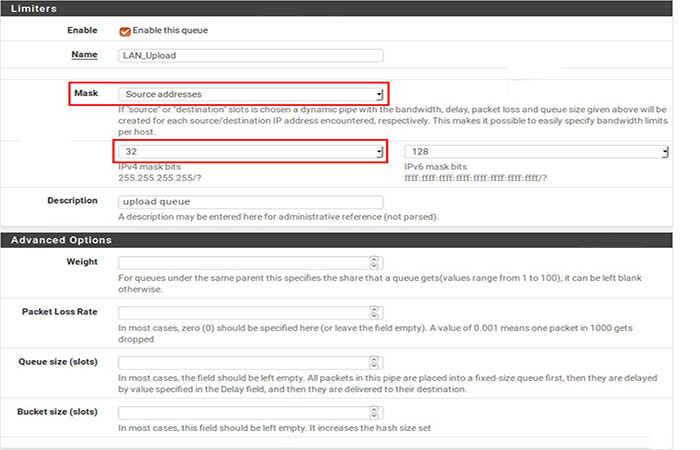This screenshot has height=450, width=700.
Task: Click the 255.255.255.255/? hint text
Action: 160,178
